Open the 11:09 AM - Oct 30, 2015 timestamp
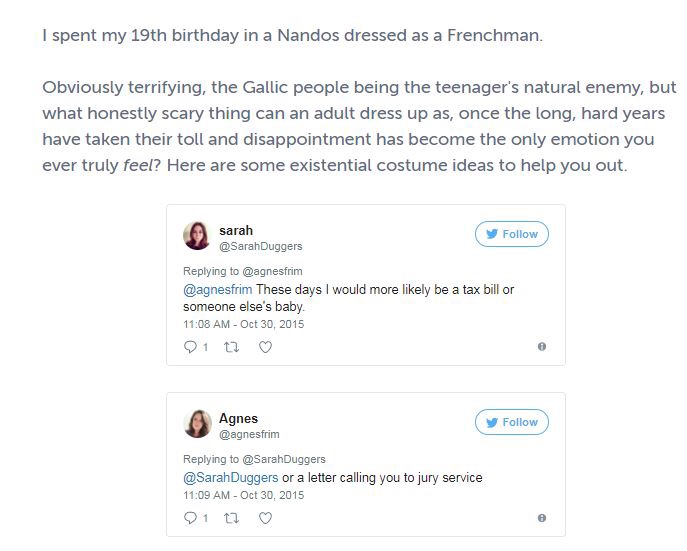687x551 pixels. pyautogui.click(x=243, y=495)
